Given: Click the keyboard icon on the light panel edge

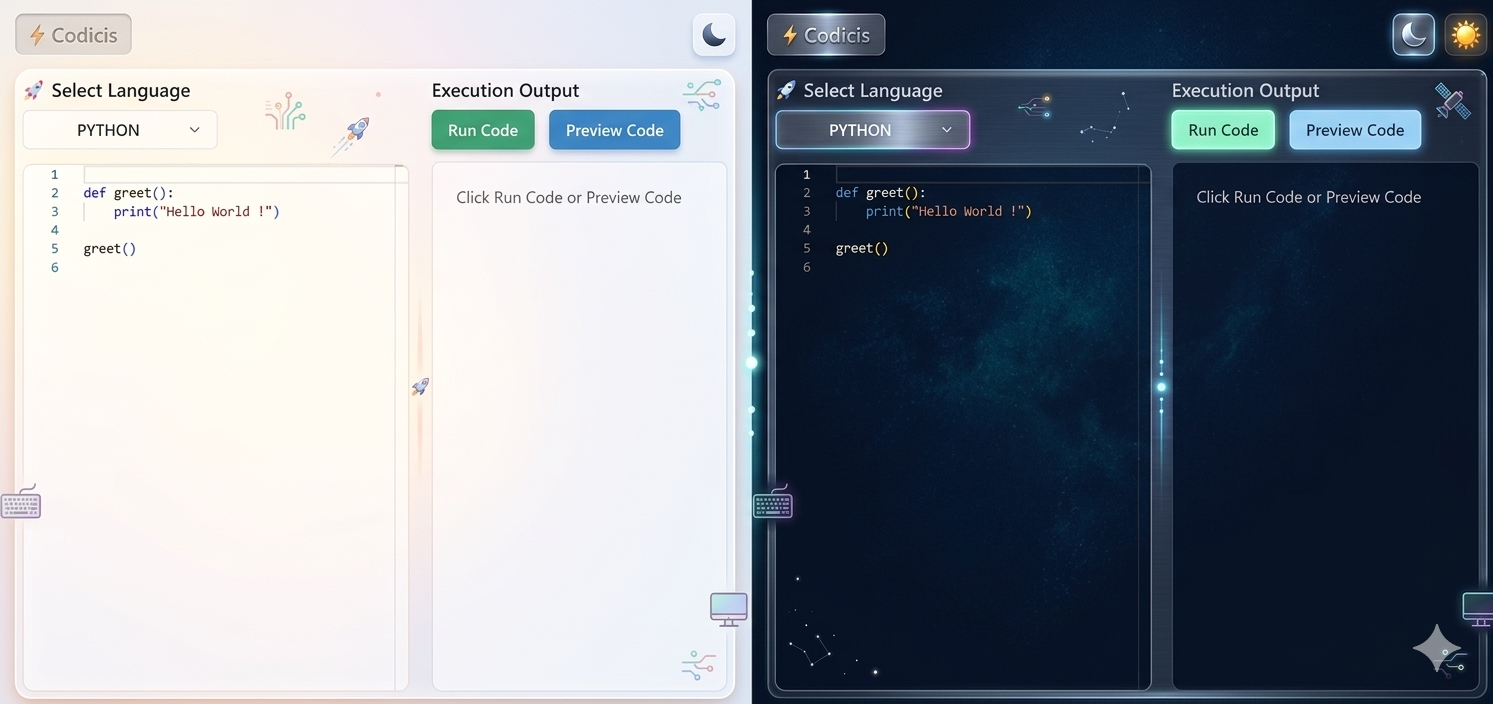Looking at the screenshot, I should coord(21,503).
